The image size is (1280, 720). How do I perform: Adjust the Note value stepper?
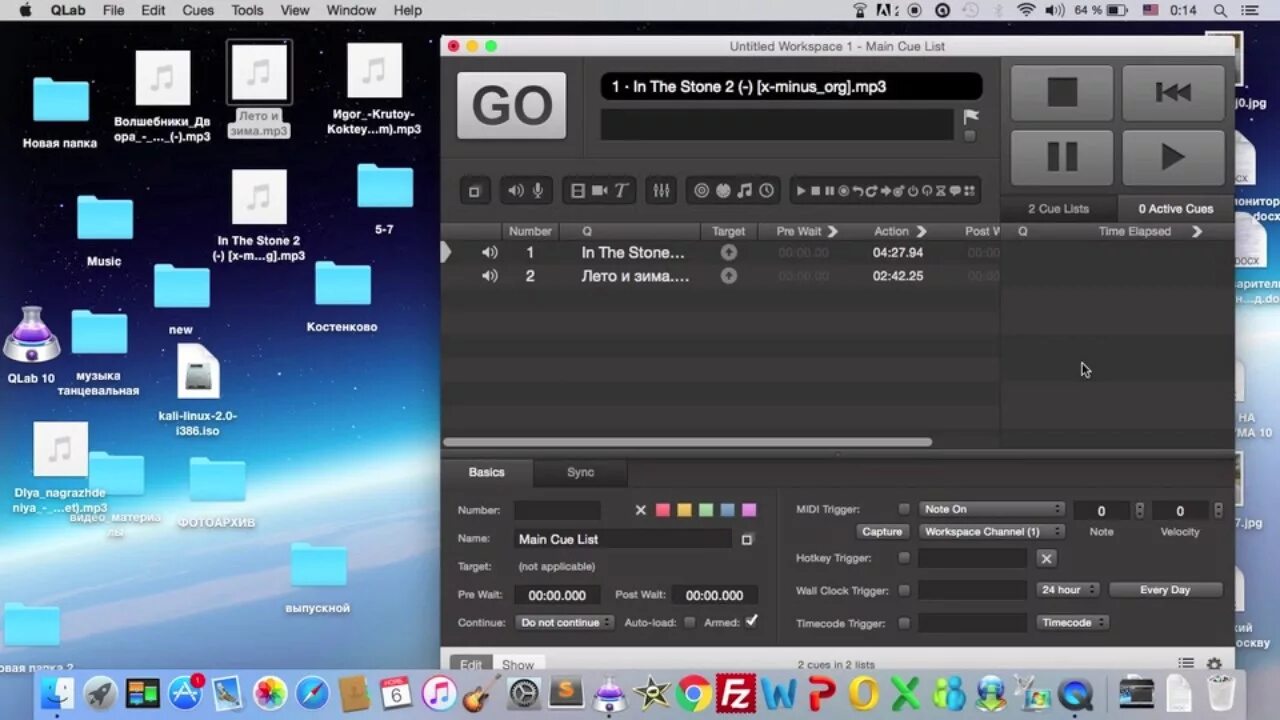point(1139,510)
